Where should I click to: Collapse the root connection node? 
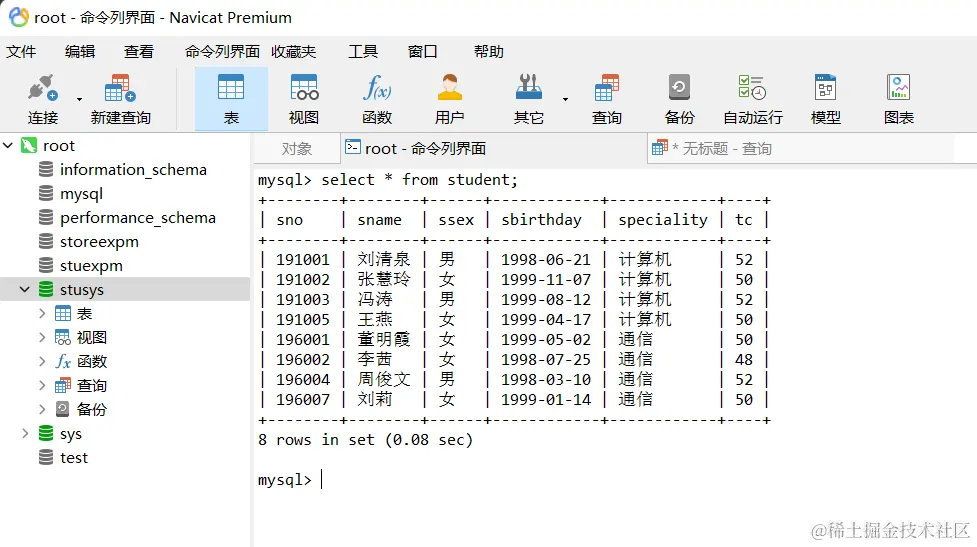tap(8, 146)
